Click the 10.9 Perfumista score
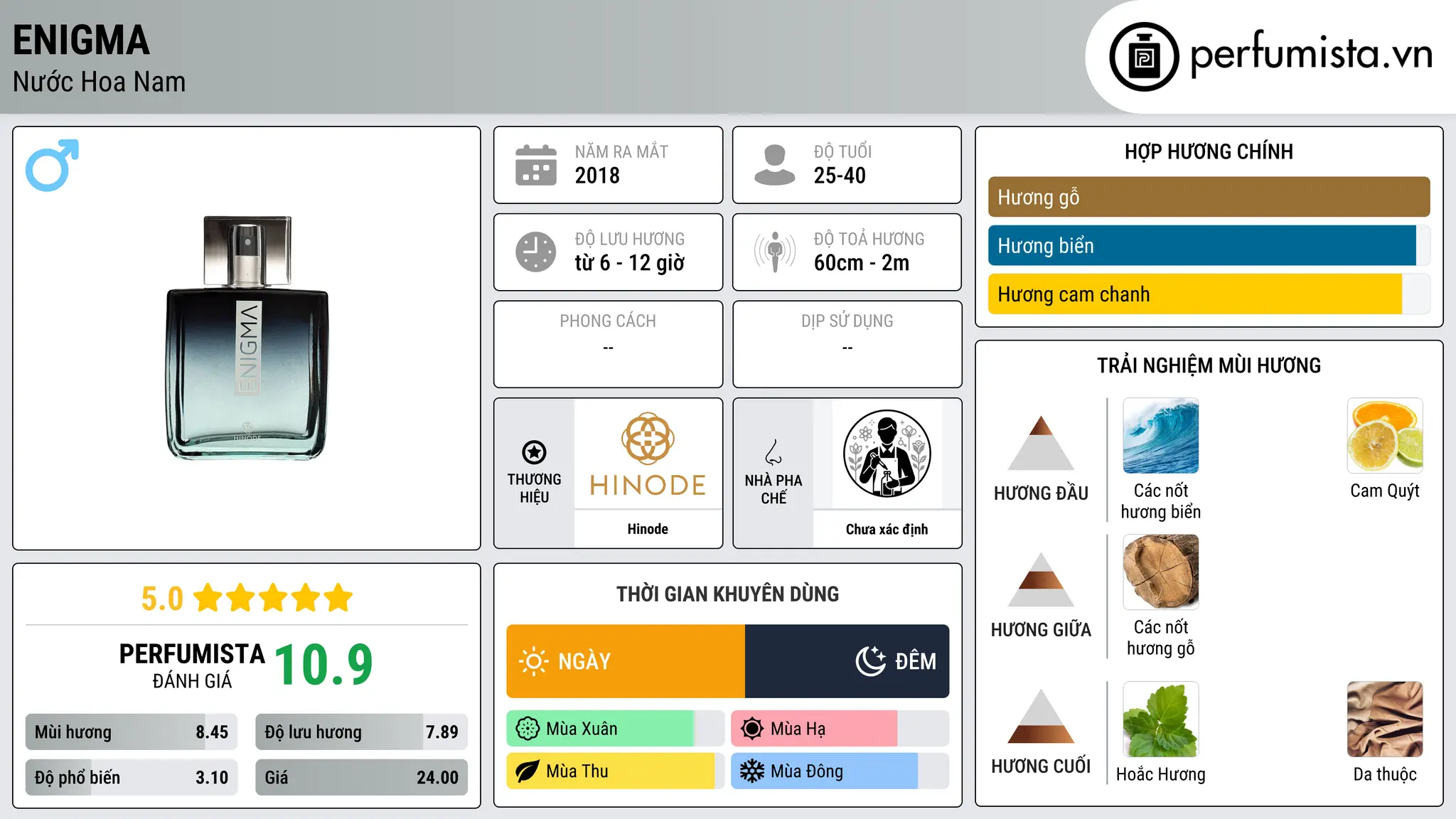Viewport: 1456px width, 819px height. [323, 665]
